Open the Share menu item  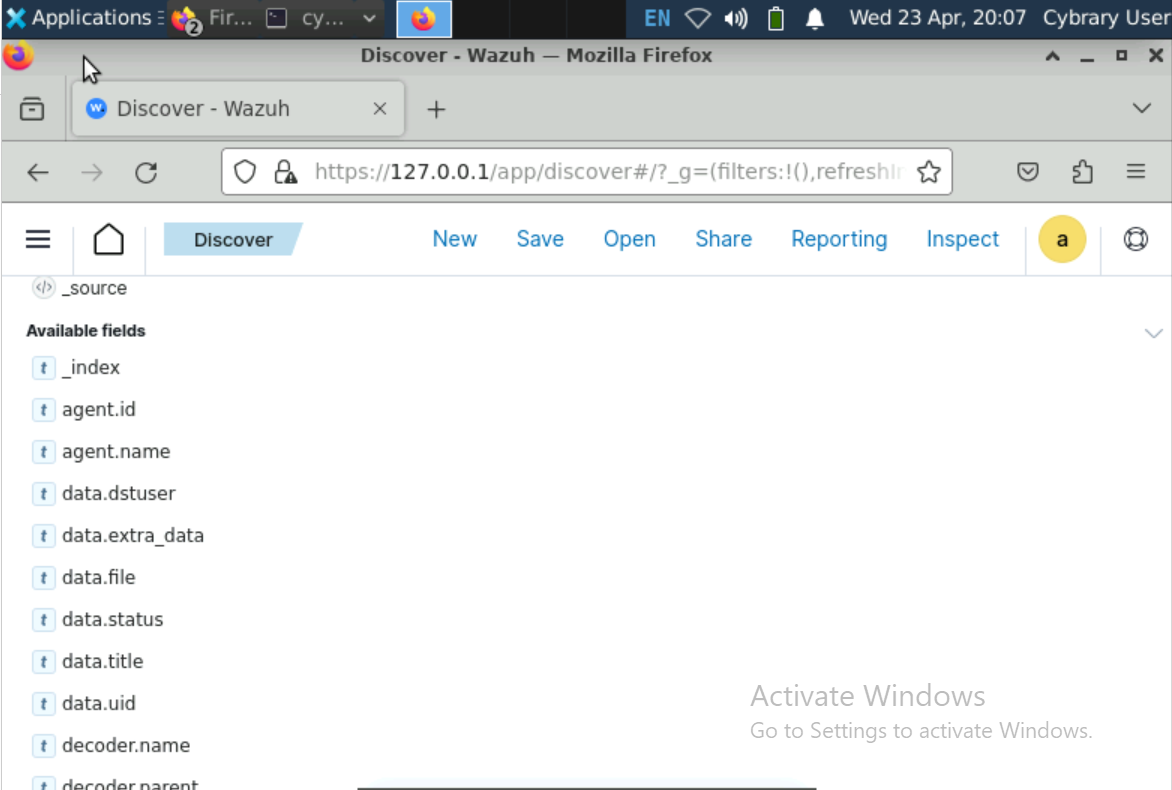click(x=723, y=239)
